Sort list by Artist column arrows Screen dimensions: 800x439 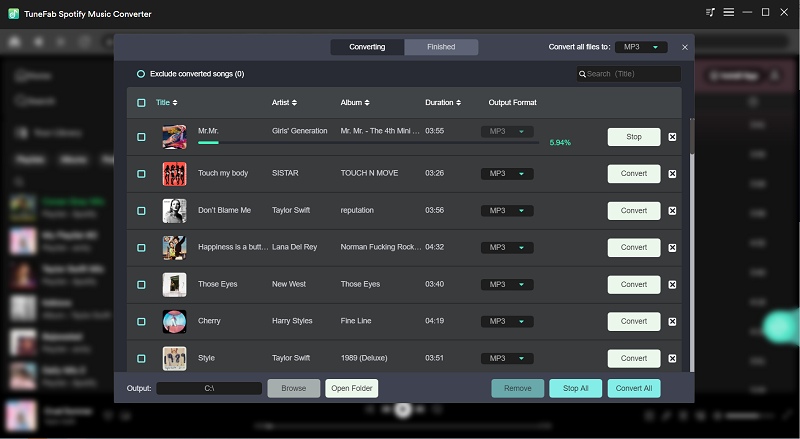click(x=294, y=103)
